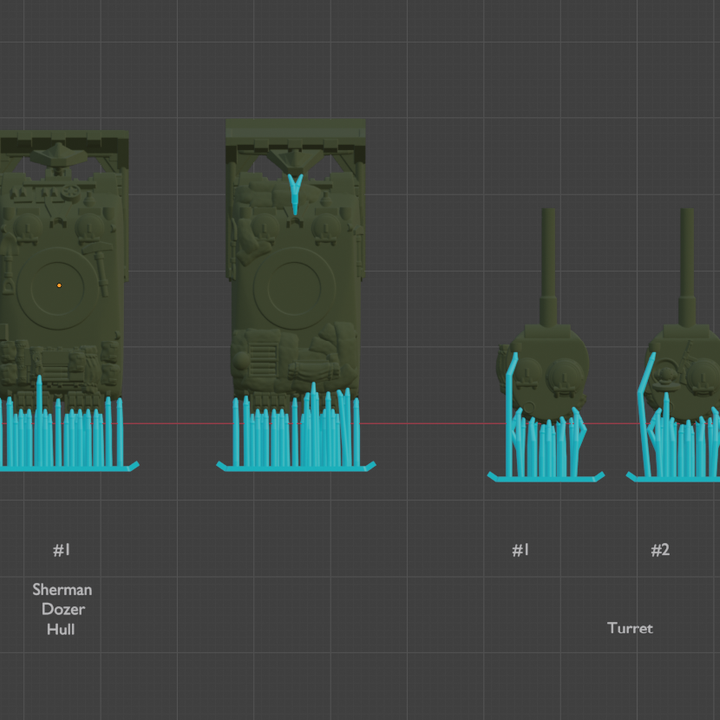Select the #1 label beneath the turret
This screenshot has height=720, width=720.
click(x=520, y=550)
